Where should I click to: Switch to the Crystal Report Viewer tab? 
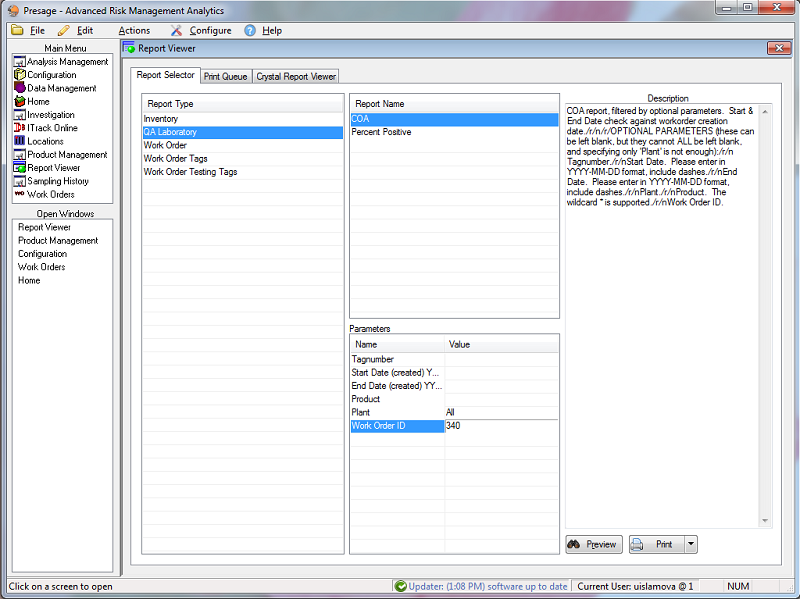click(x=296, y=76)
